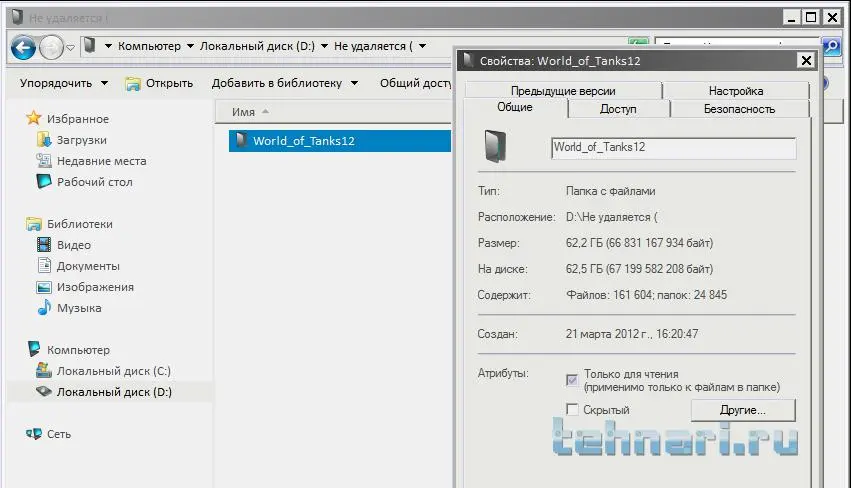Open Локальный диск (D:) in the sidebar
This screenshot has width=851, height=488.
pyautogui.click(x=115, y=392)
